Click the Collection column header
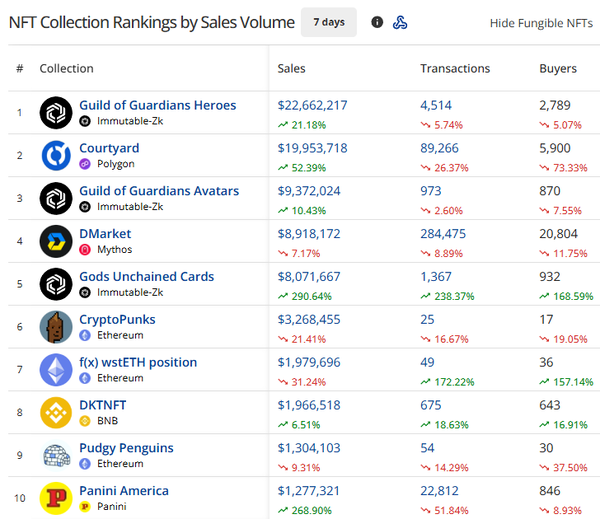This screenshot has width=600, height=519. coord(67,69)
